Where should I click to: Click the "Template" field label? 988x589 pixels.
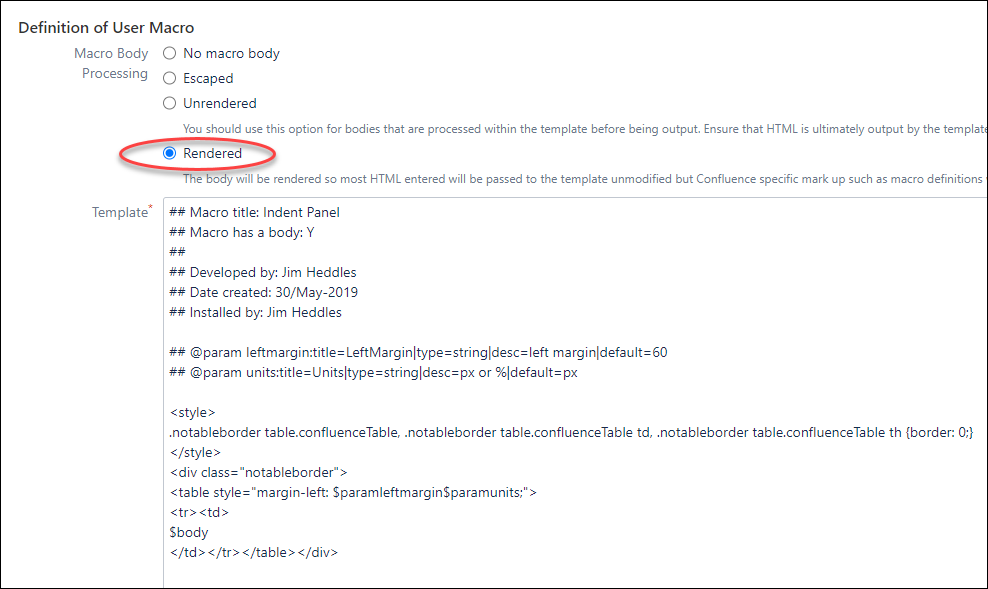click(120, 212)
